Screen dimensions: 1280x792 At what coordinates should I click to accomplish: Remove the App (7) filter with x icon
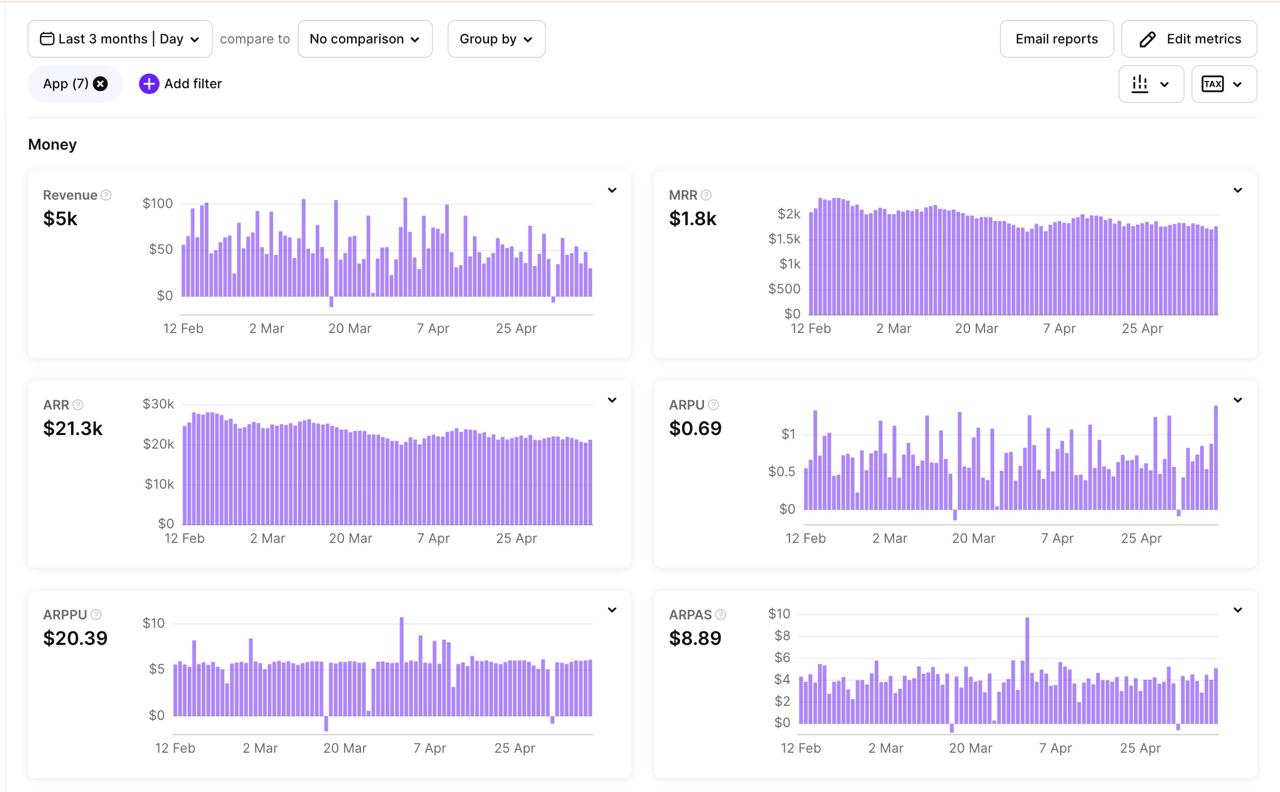click(100, 84)
